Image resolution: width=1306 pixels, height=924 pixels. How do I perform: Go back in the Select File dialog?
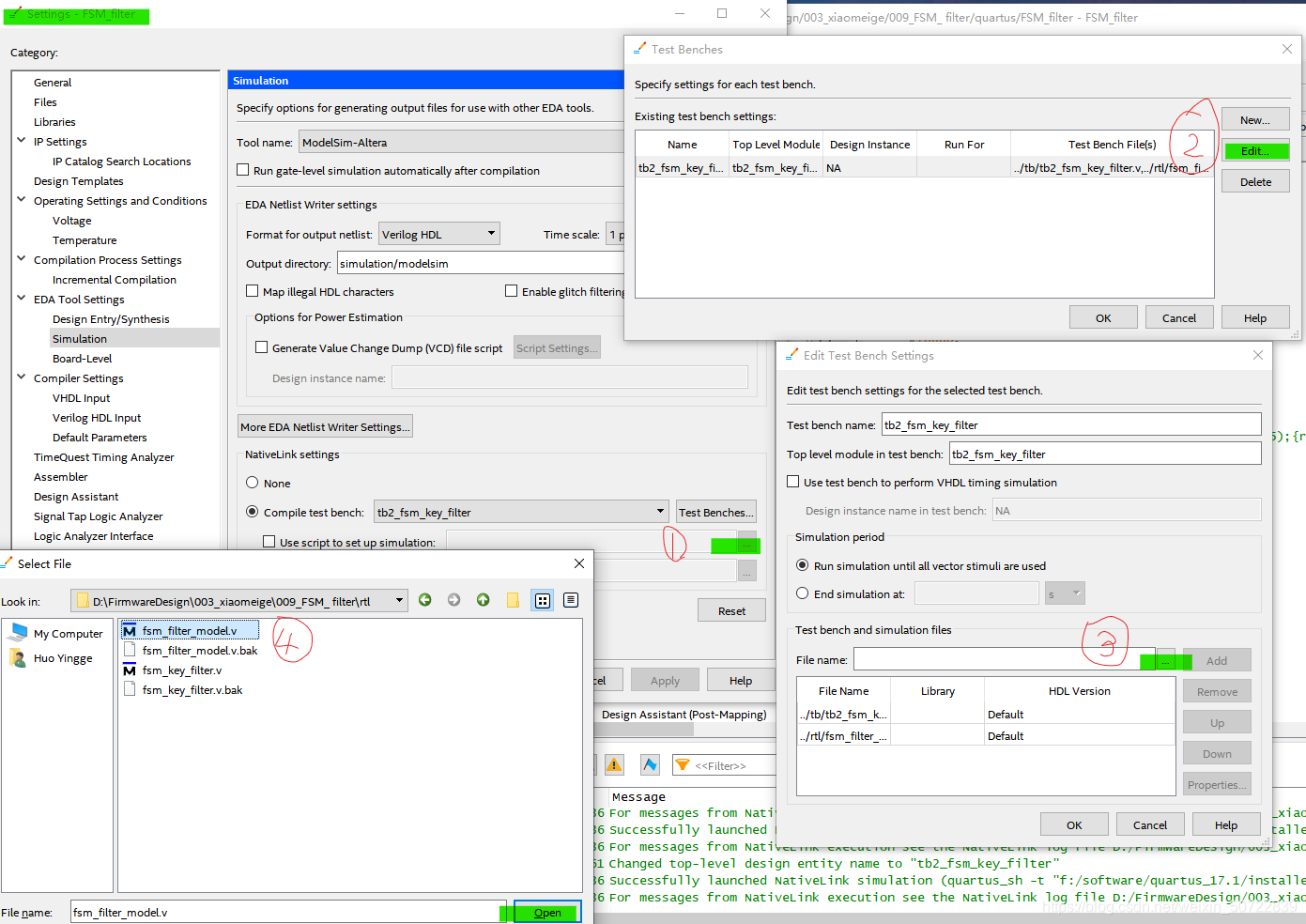click(425, 600)
